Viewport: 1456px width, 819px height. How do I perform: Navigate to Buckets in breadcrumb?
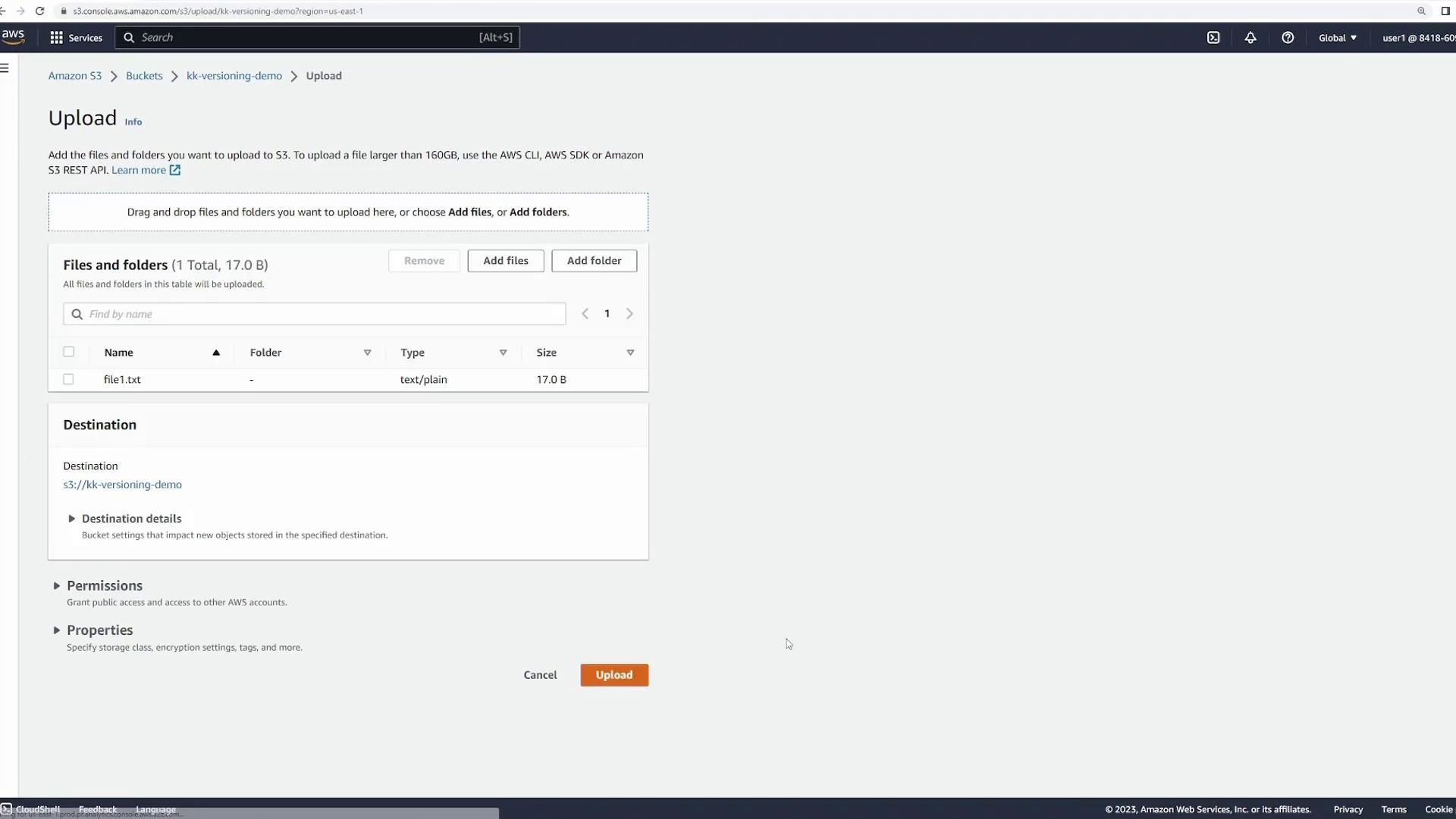point(144,76)
